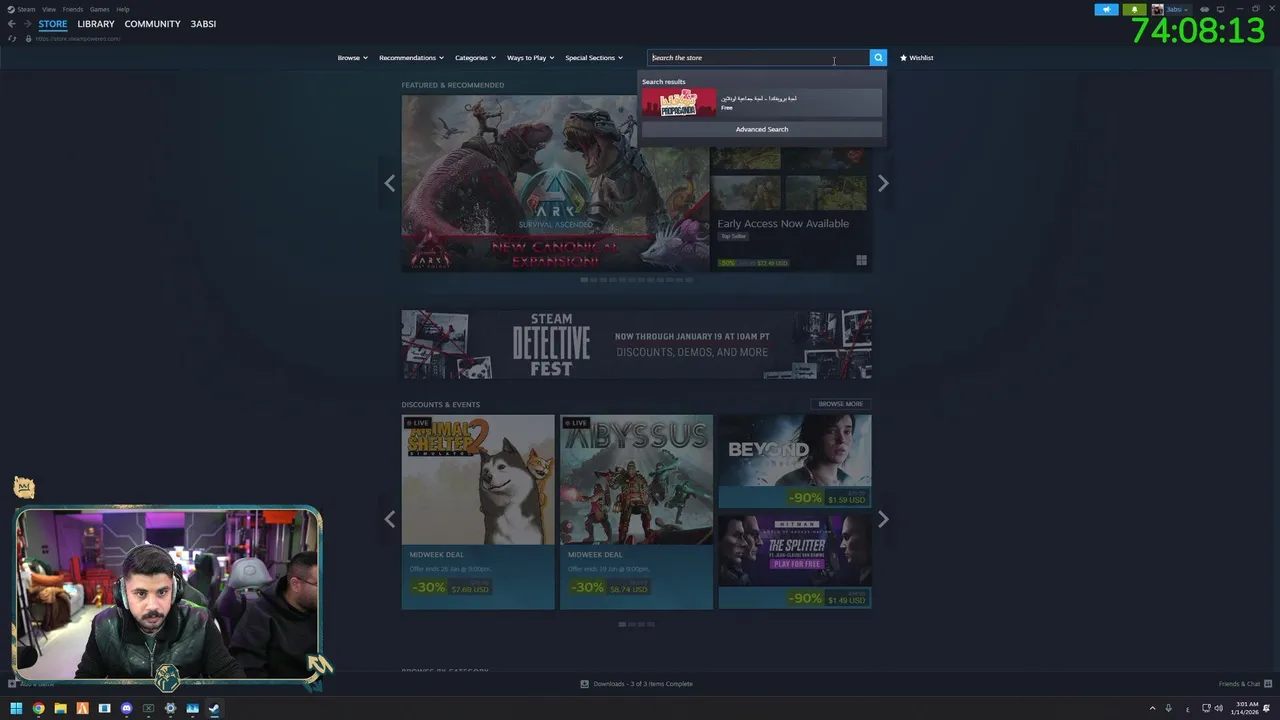Open the green notifications bell

pos(1134,9)
